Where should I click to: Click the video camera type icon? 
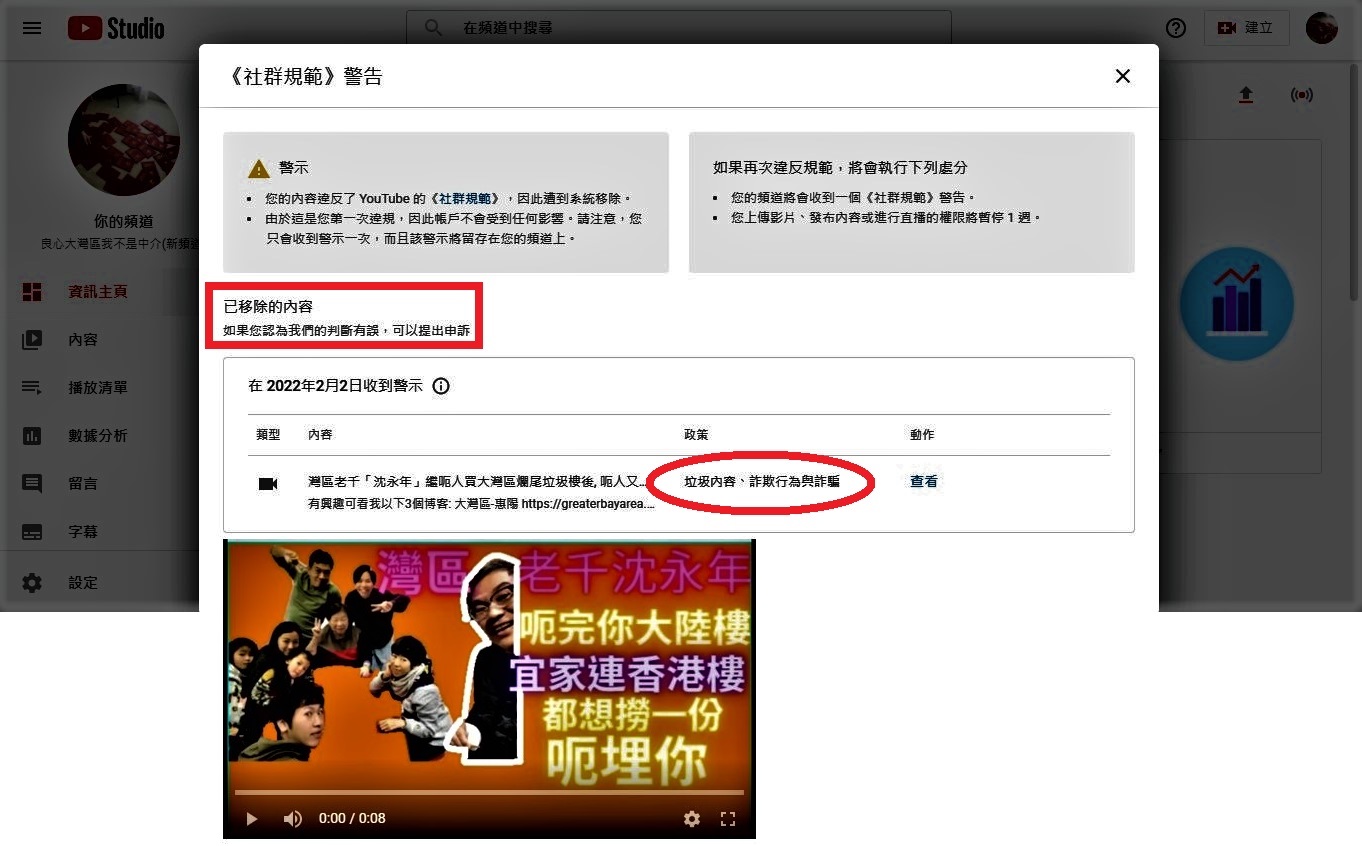click(x=268, y=484)
